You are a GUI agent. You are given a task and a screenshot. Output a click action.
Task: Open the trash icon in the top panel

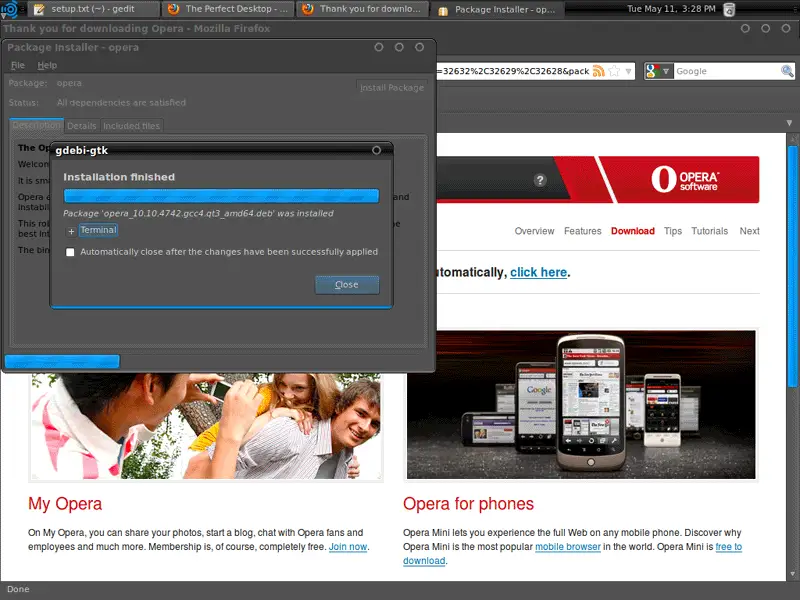[729, 9]
